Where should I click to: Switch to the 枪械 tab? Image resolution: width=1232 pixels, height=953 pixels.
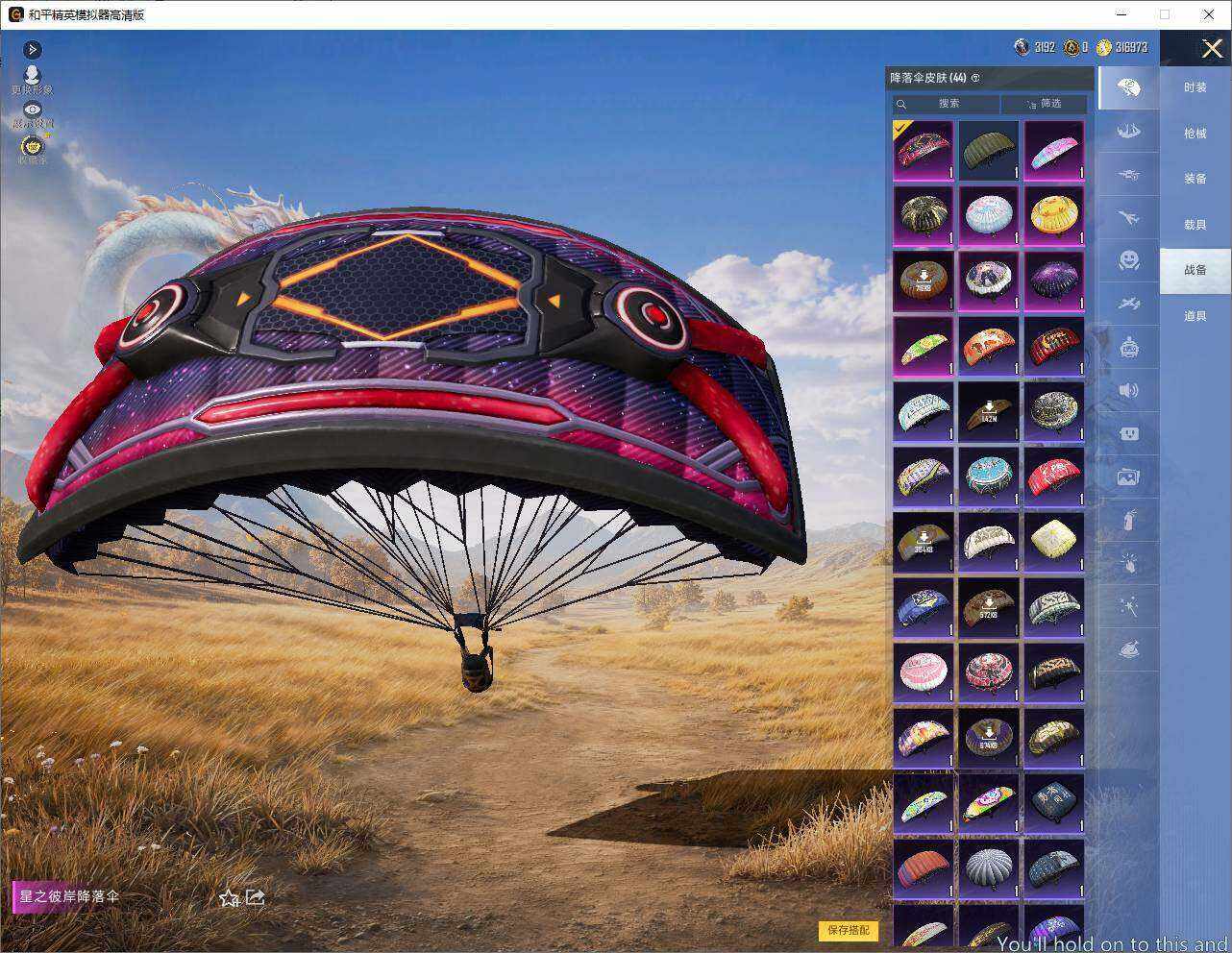[x=1195, y=134]
